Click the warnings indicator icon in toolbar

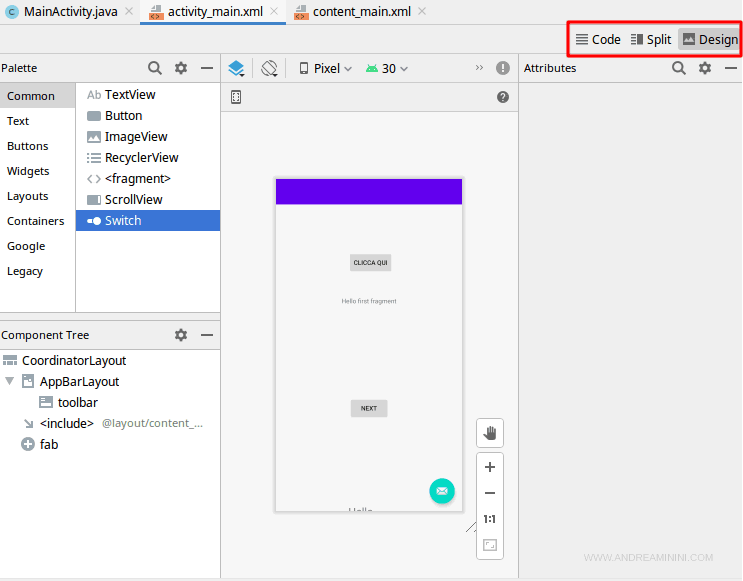coord(503,68)
